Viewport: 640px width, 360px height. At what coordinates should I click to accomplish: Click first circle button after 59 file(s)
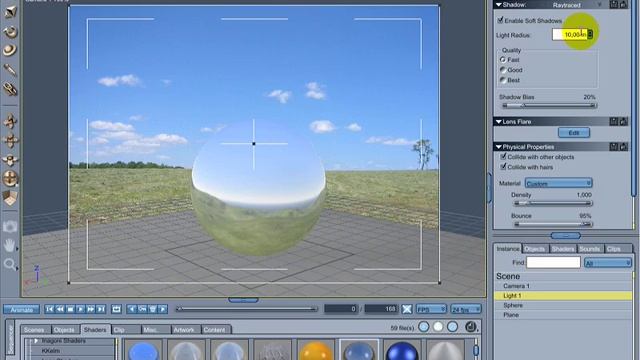[x=424, y=327]
